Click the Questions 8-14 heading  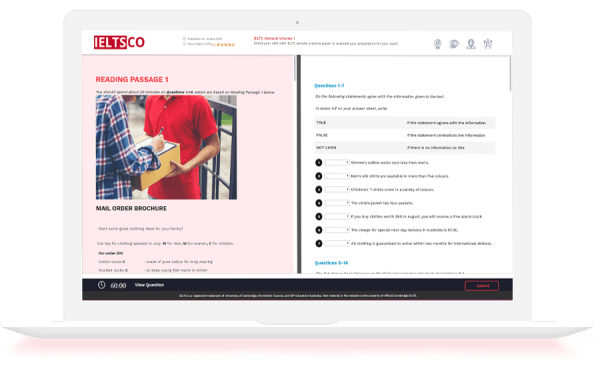331,263
